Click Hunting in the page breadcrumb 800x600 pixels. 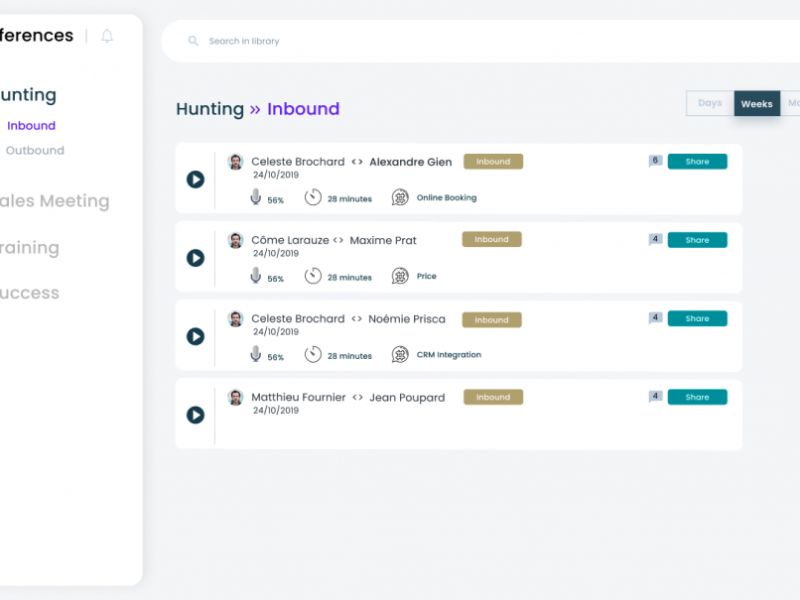pos(210,110)
